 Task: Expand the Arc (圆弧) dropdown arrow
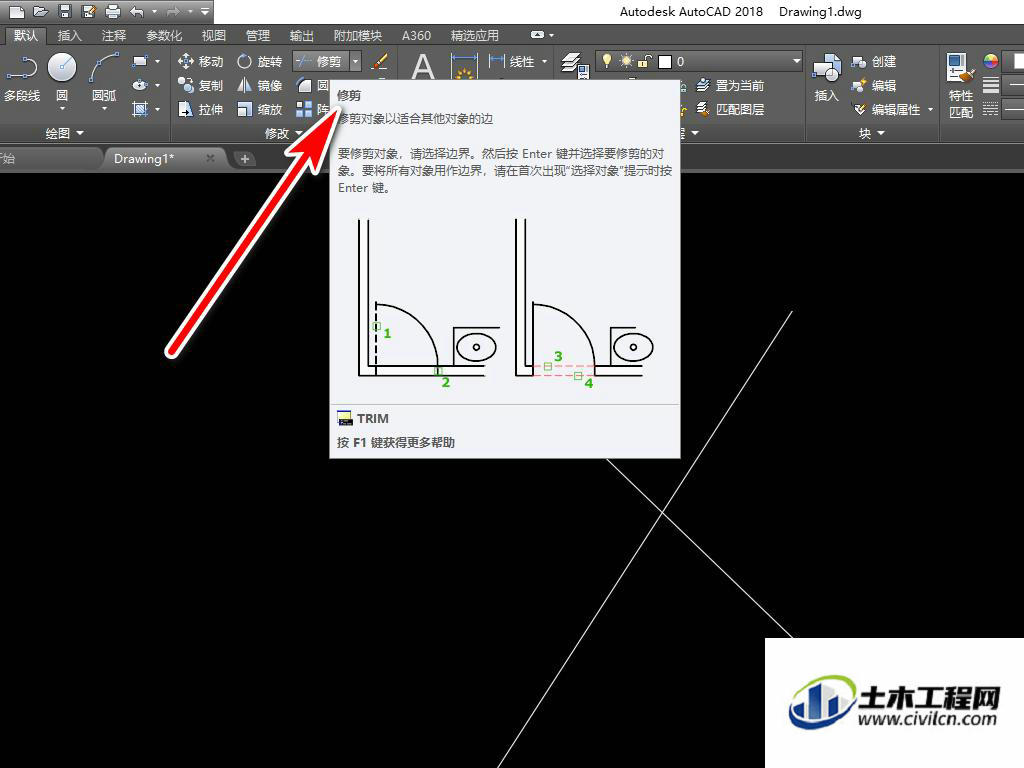(x=104, y=108)
